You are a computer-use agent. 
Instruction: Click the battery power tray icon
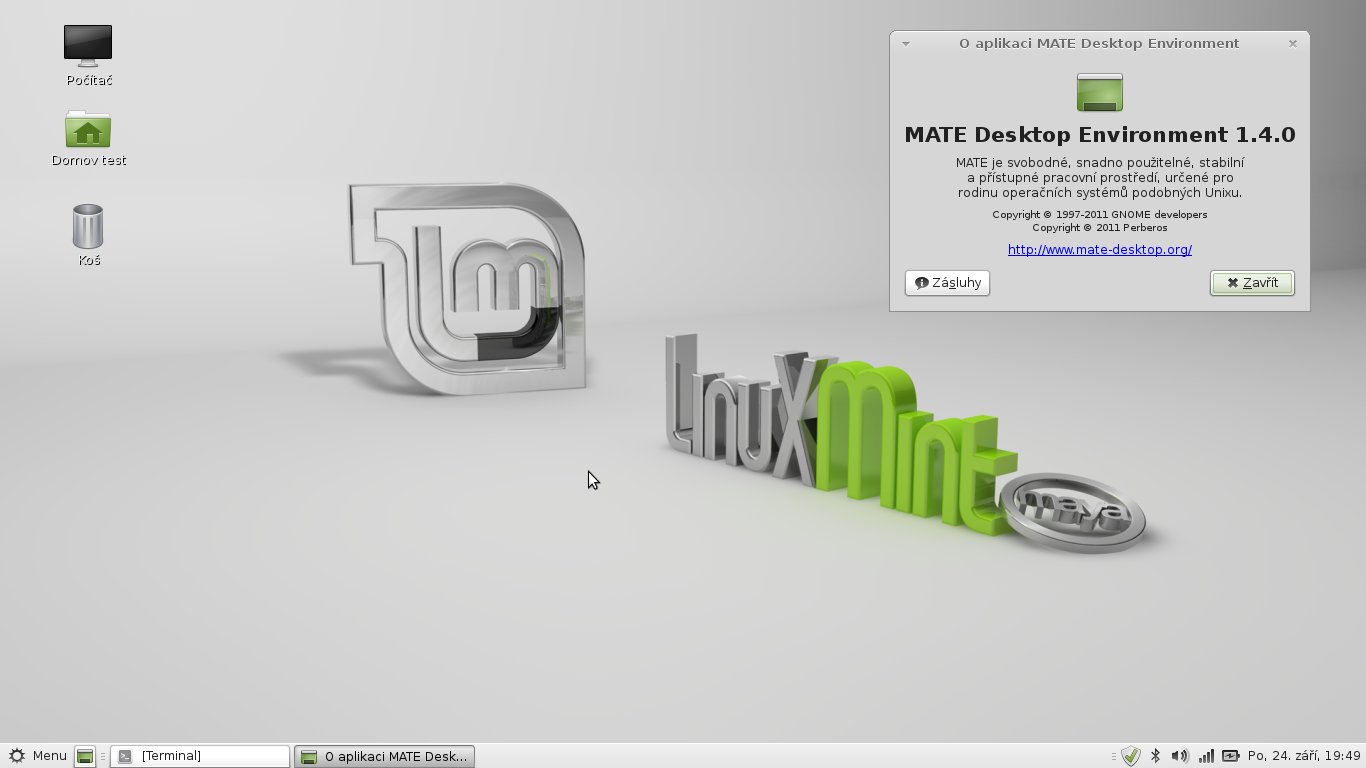coord(1230,756)
